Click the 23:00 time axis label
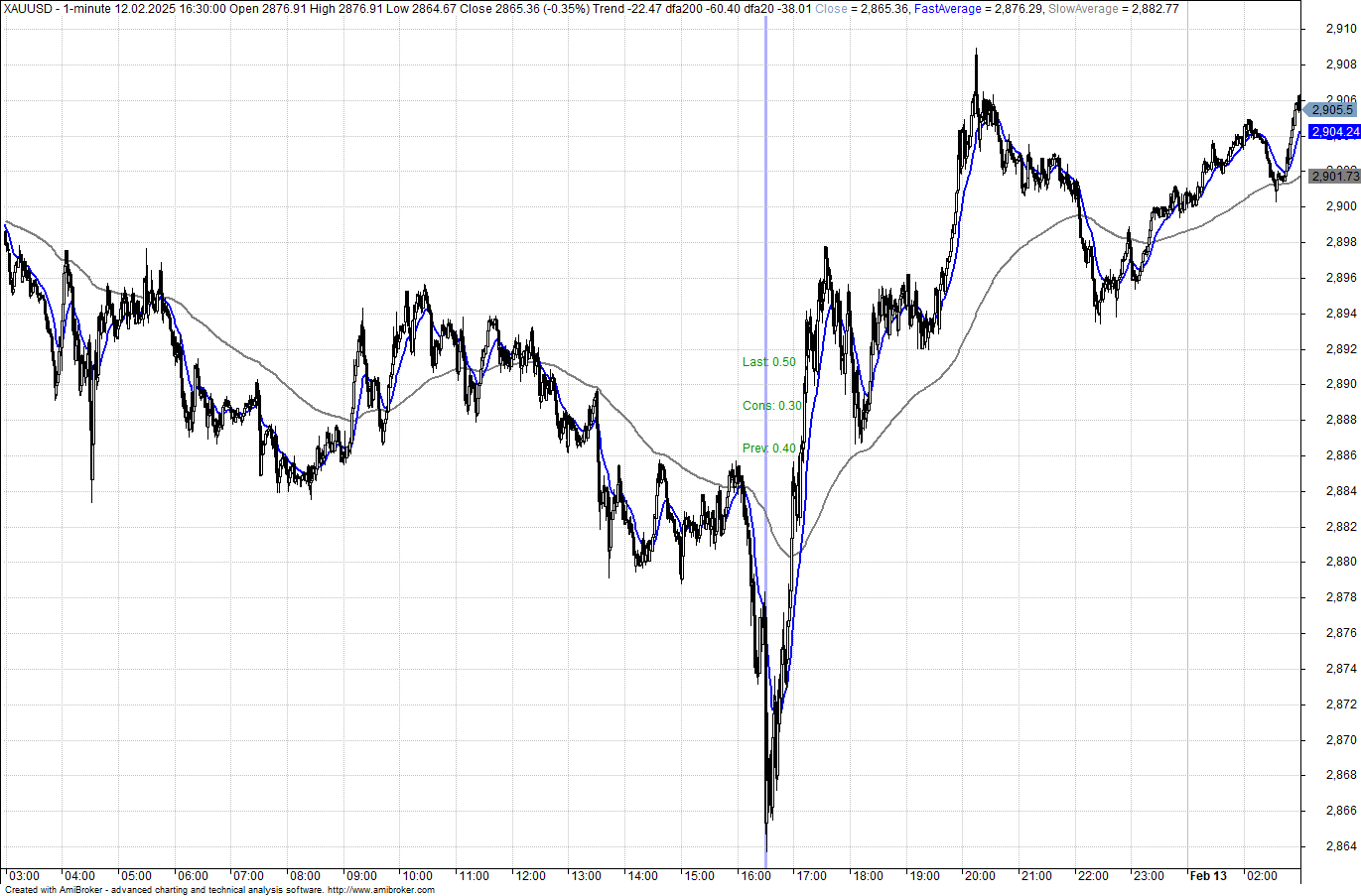 pyautogui.click(x=1149, y=876)
